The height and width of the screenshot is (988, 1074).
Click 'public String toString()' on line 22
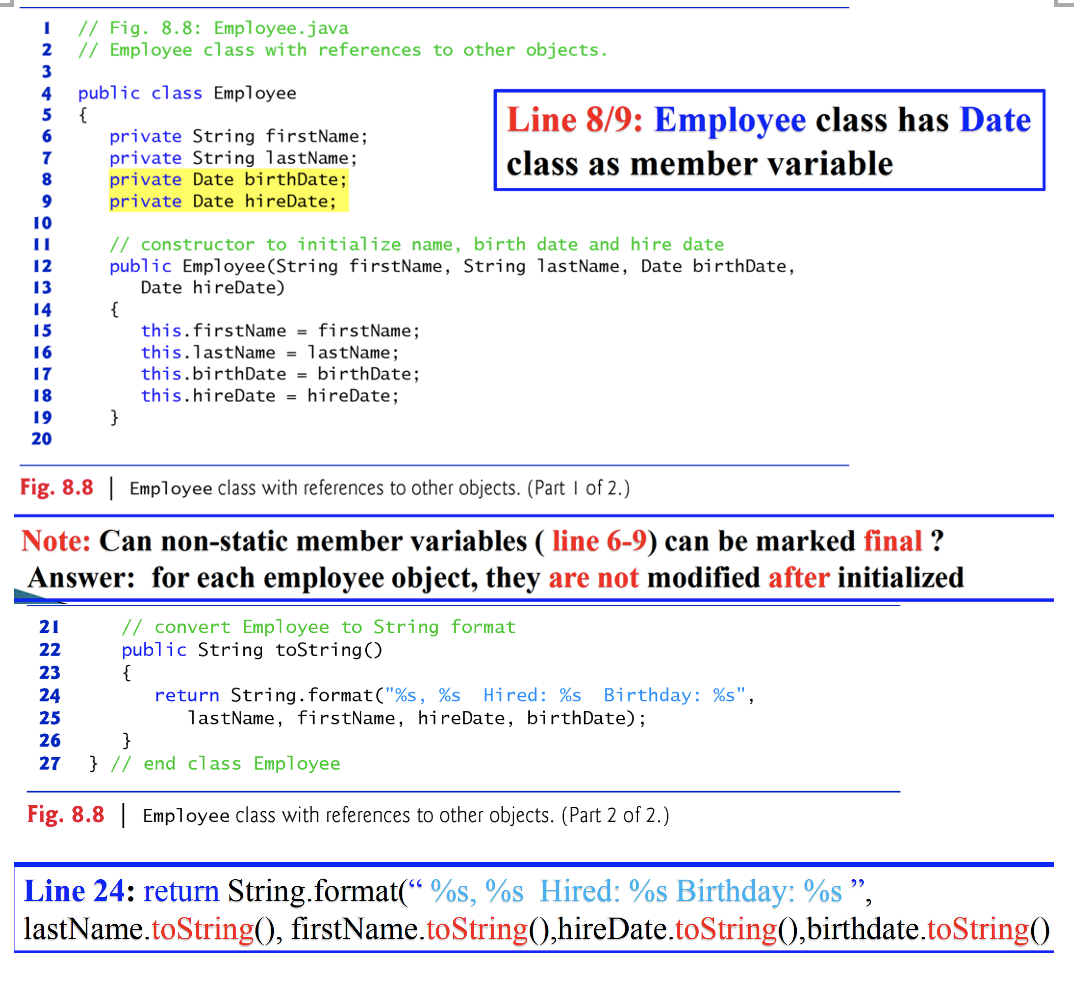tap(252, 650)
